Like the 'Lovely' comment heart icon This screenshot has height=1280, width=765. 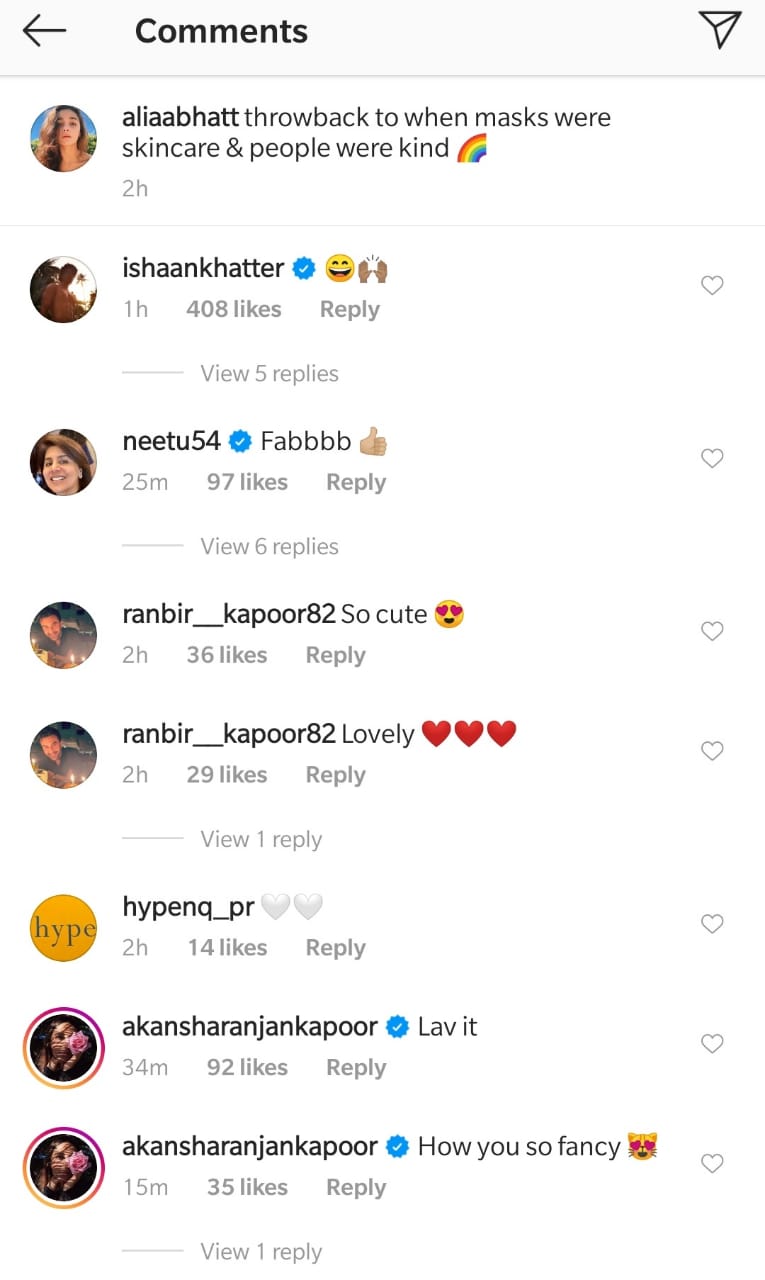pos(711,752)
